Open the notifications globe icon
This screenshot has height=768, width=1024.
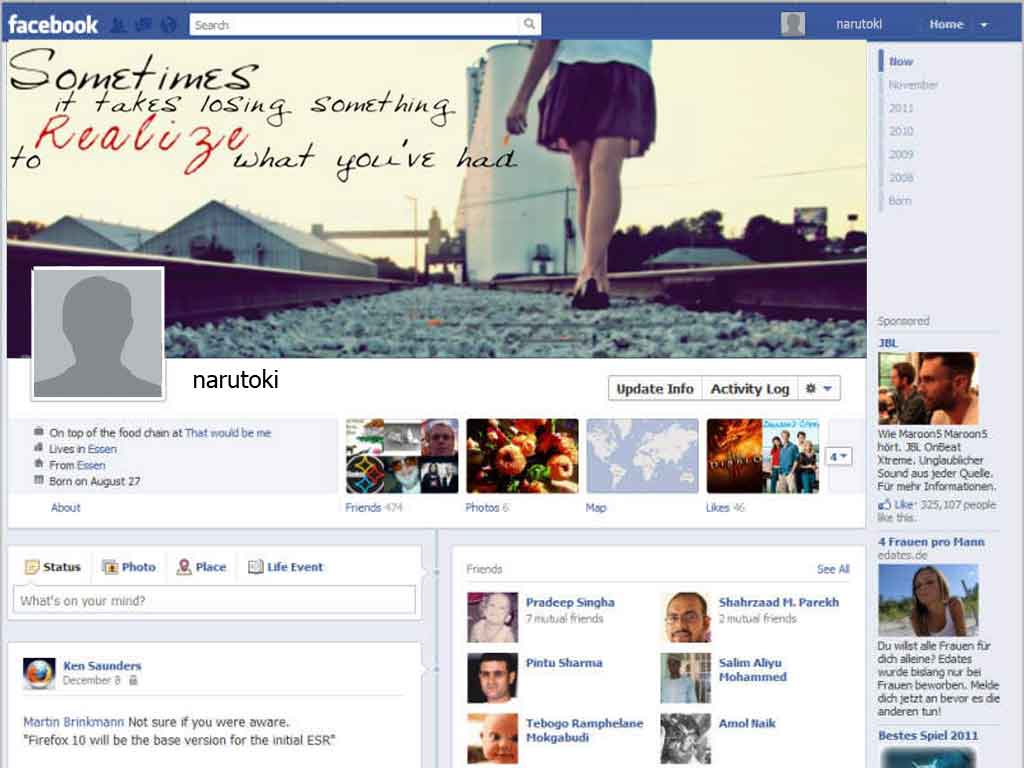pyautogui.click(x=168, y=25)
